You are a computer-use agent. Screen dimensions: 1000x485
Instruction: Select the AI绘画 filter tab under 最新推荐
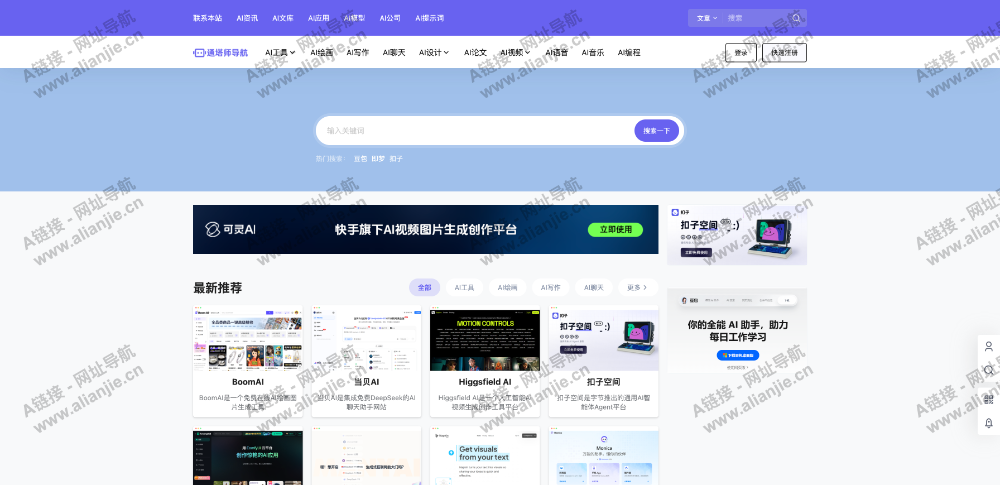pos(508,287)
